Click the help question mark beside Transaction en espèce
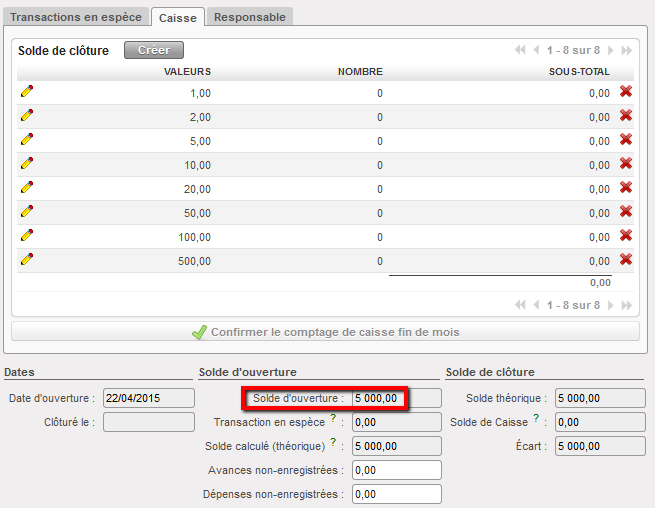 pyautogui.click(x=333, y=419)
